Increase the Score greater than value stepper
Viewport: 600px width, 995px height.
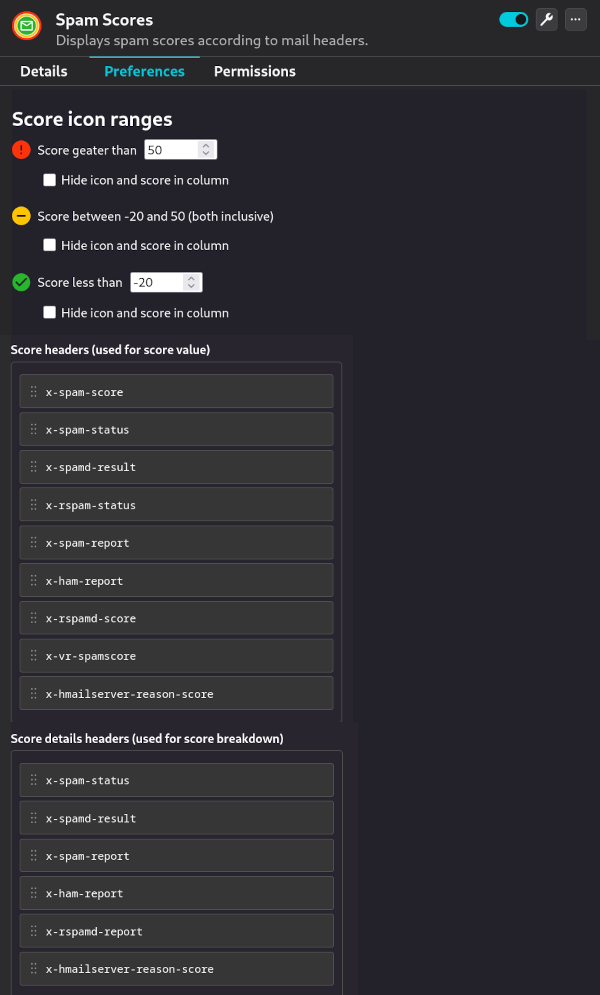pos(205,146)
